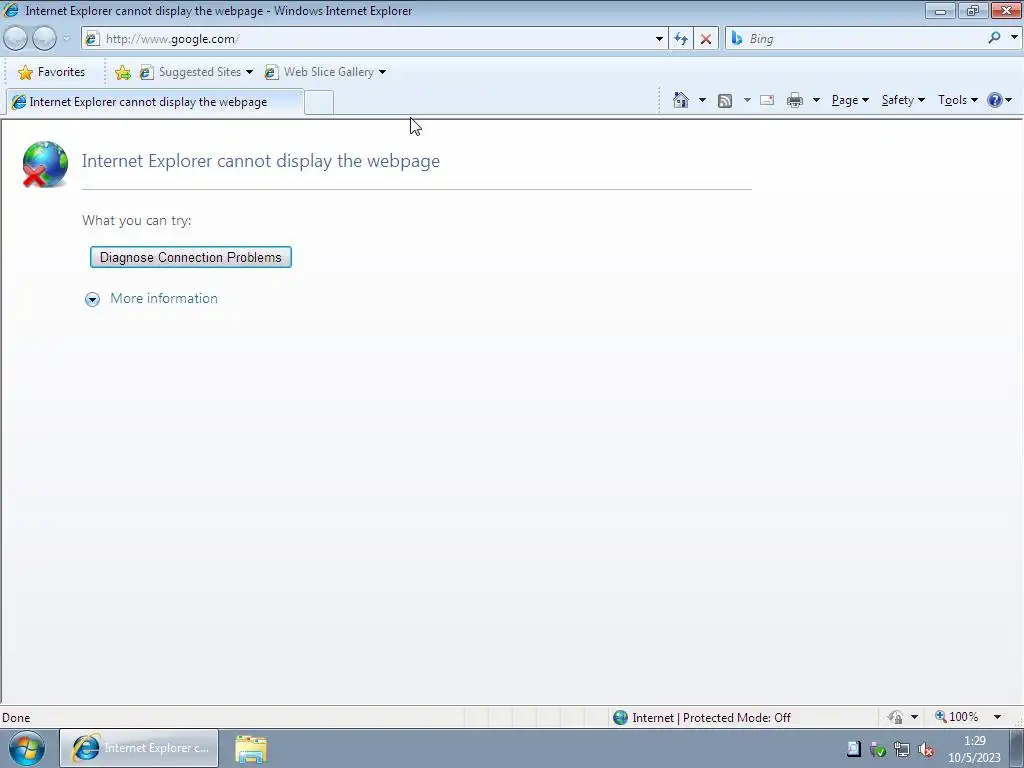The image size is (1024, 768).
Task: Expand More information section arrow
Action: pyautogui.click(x=92, y=299)
